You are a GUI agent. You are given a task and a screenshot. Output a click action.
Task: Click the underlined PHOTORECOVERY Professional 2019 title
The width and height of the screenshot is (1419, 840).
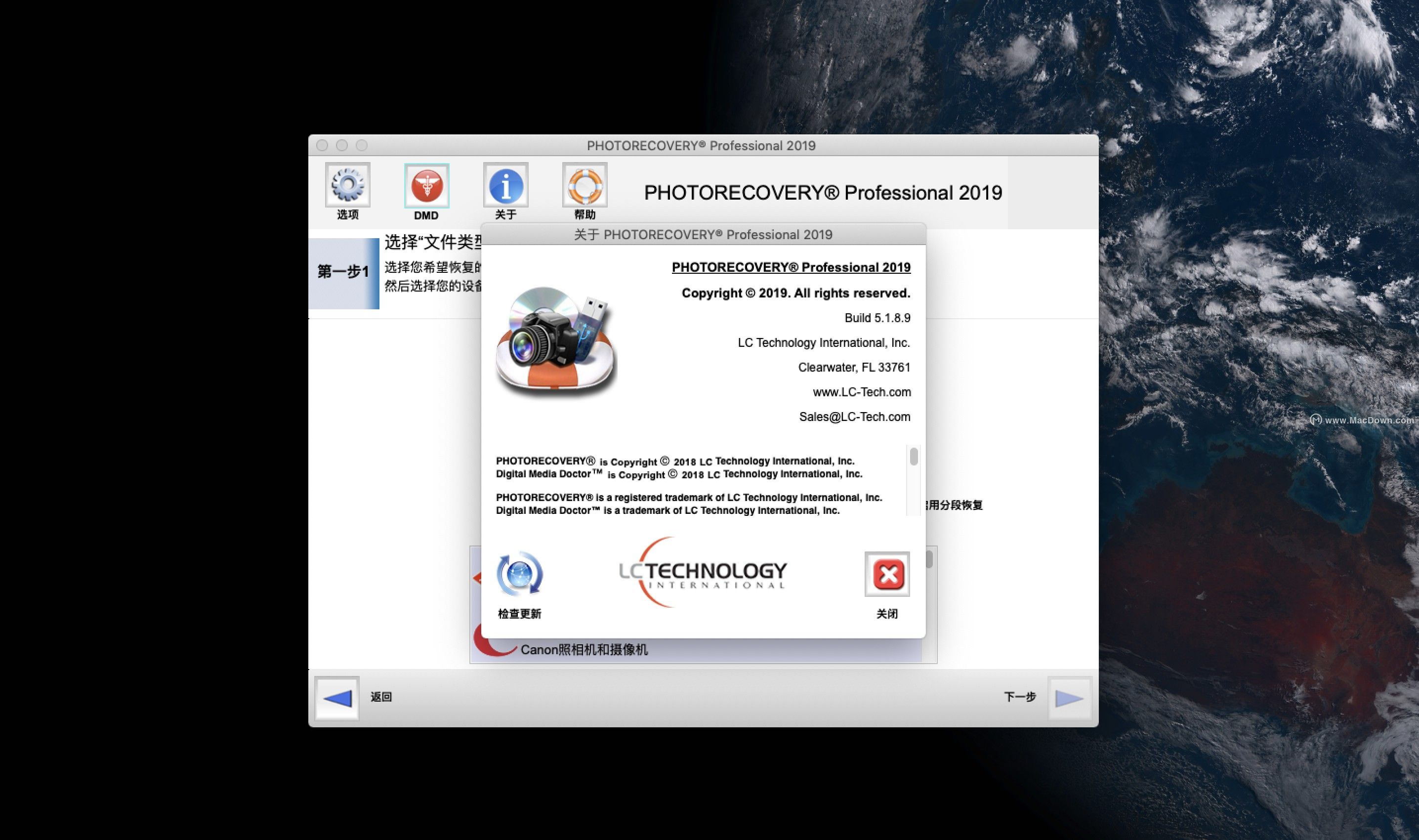(x=791, y=268)
